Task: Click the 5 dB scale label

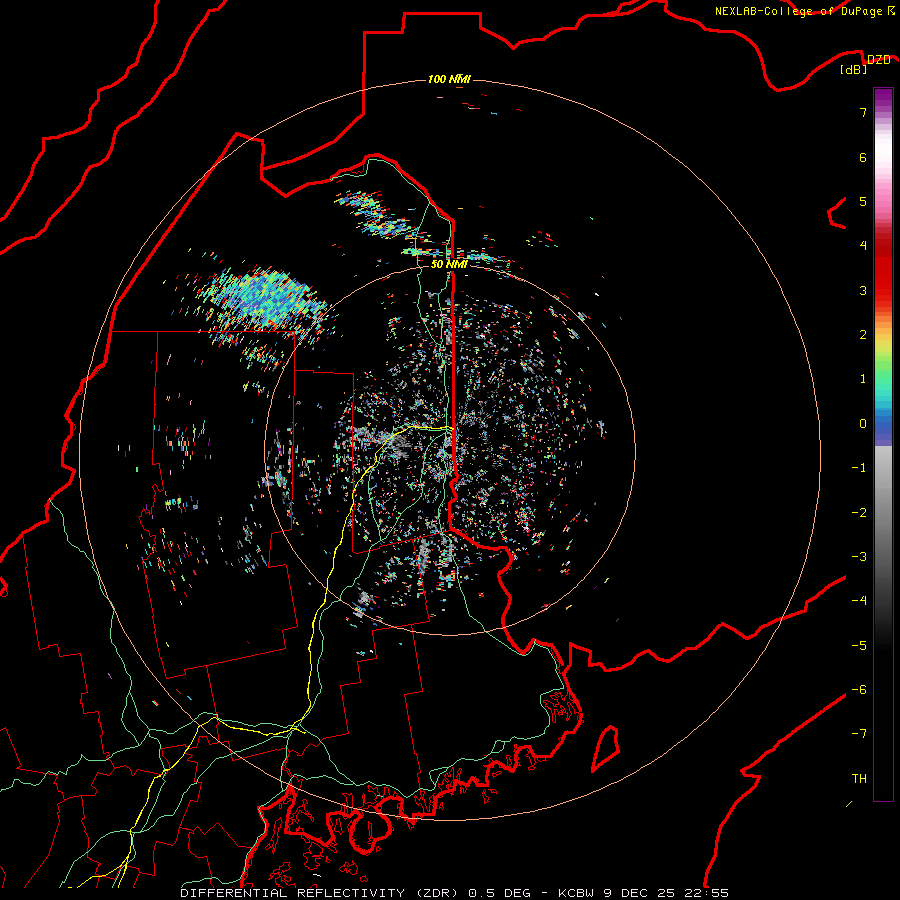Action: point(863,201)
